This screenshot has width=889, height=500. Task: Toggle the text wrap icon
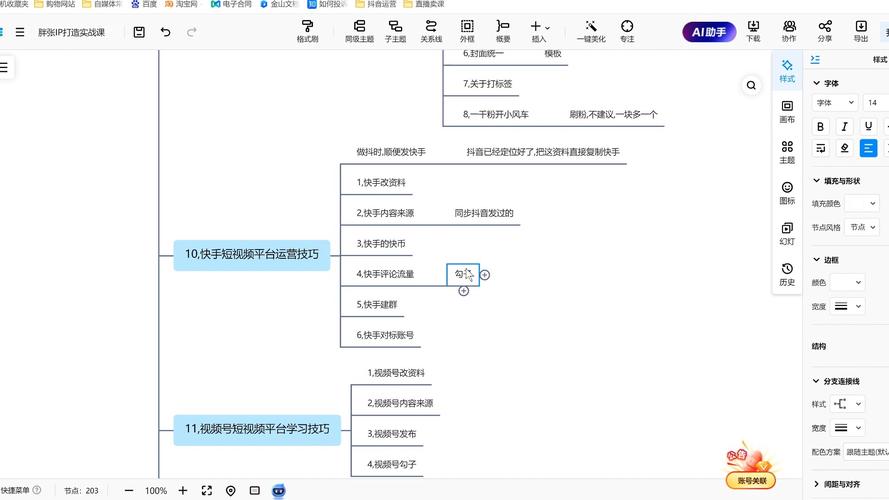[820, 149]
